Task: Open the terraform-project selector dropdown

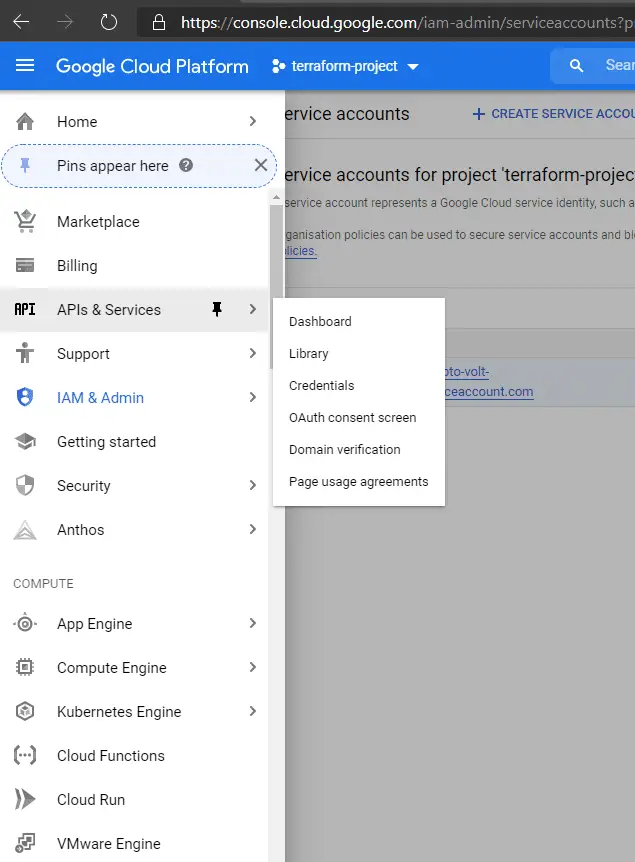Action: (345, 67)
